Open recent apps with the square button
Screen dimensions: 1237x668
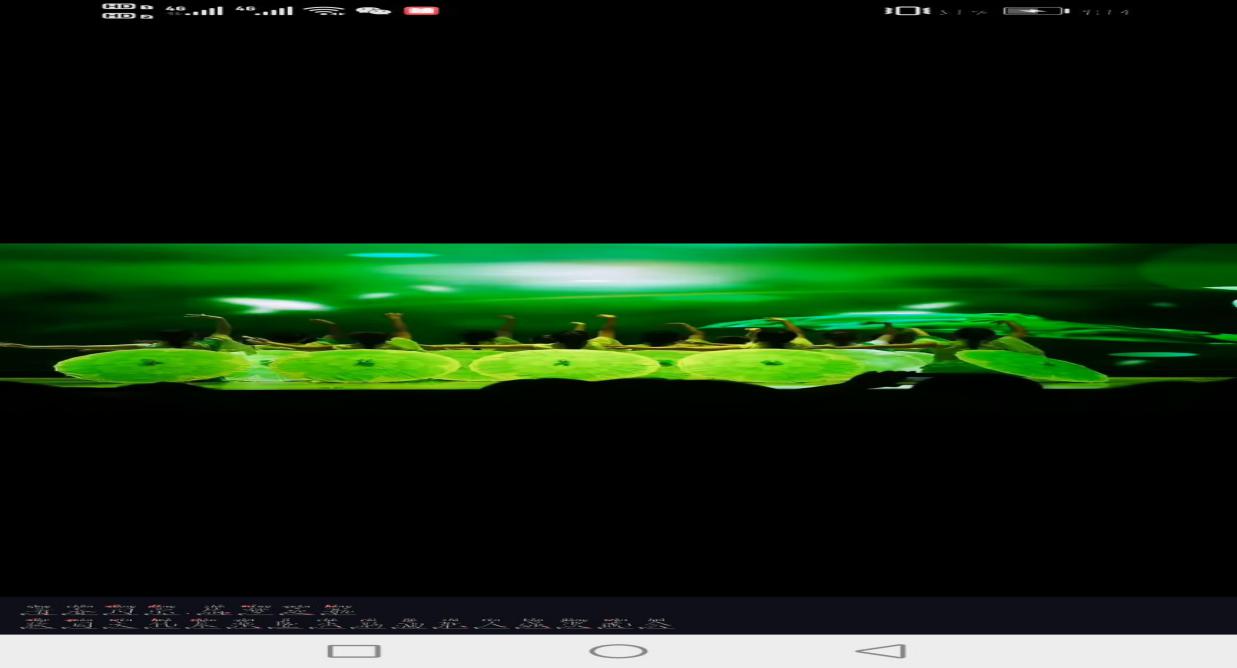tap(354, 651)
